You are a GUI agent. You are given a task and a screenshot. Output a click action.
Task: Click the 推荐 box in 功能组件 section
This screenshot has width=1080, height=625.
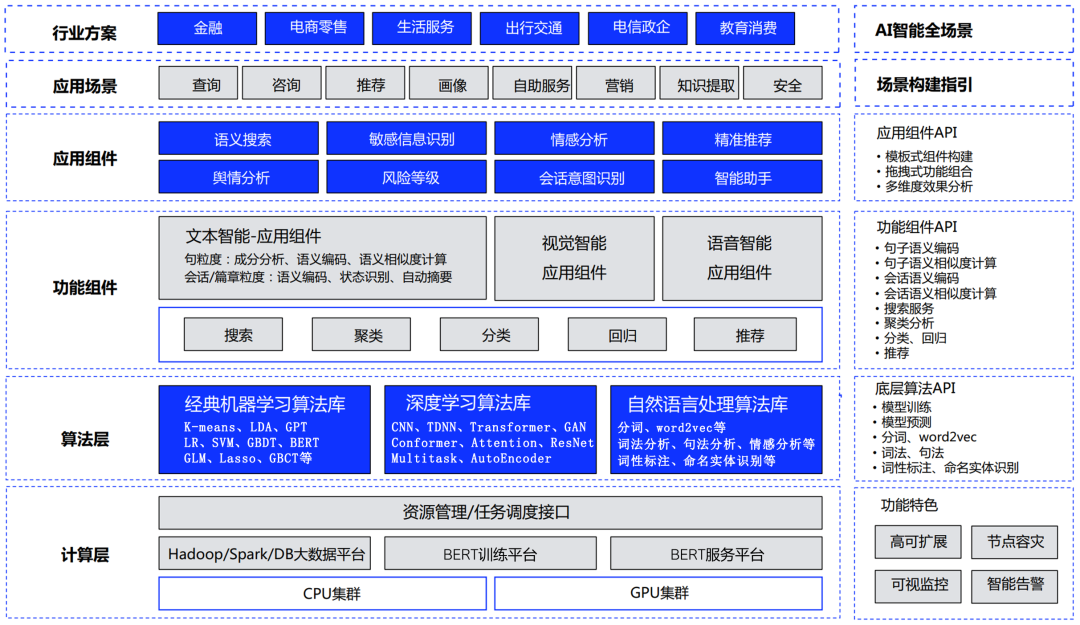(745, 334)
